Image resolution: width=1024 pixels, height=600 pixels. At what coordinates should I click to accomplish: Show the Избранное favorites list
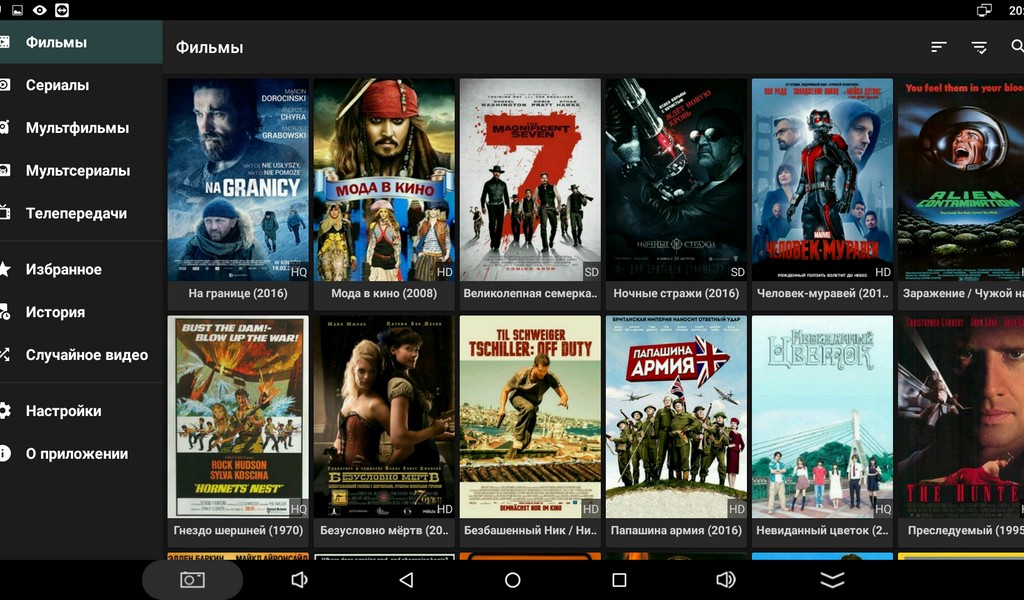pos(63,269)
